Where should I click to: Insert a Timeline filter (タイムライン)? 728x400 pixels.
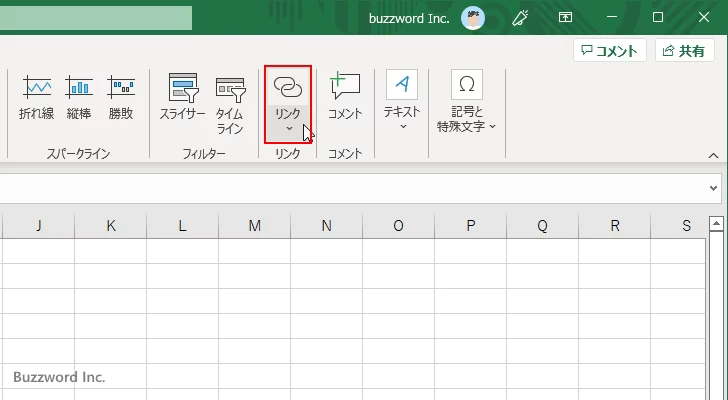[230, 103]
